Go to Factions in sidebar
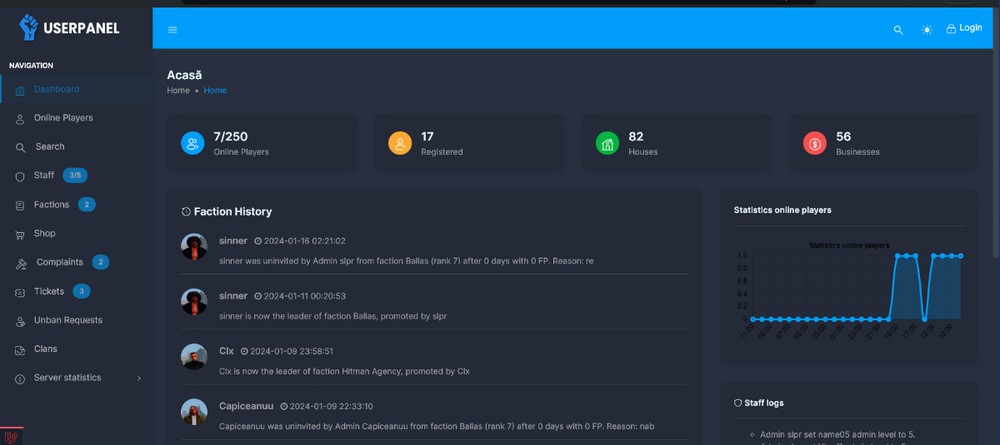Image resolution: width=1000 pixels, height=445 pixels. (x=51, y=205)
